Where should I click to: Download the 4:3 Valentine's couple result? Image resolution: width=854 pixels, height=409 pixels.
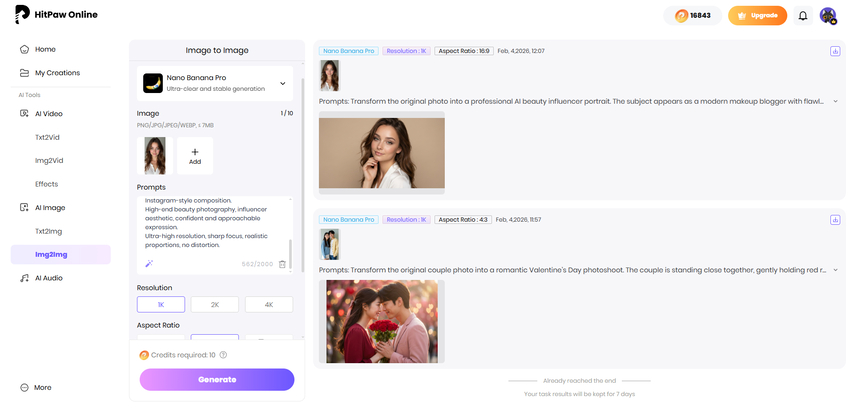coord(834,220)
